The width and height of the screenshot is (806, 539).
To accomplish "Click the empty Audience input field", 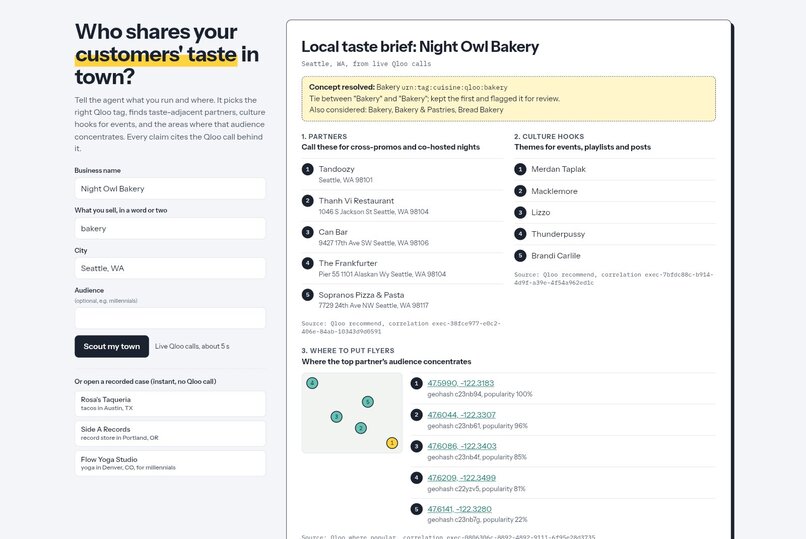I will [x=170, y=318].
